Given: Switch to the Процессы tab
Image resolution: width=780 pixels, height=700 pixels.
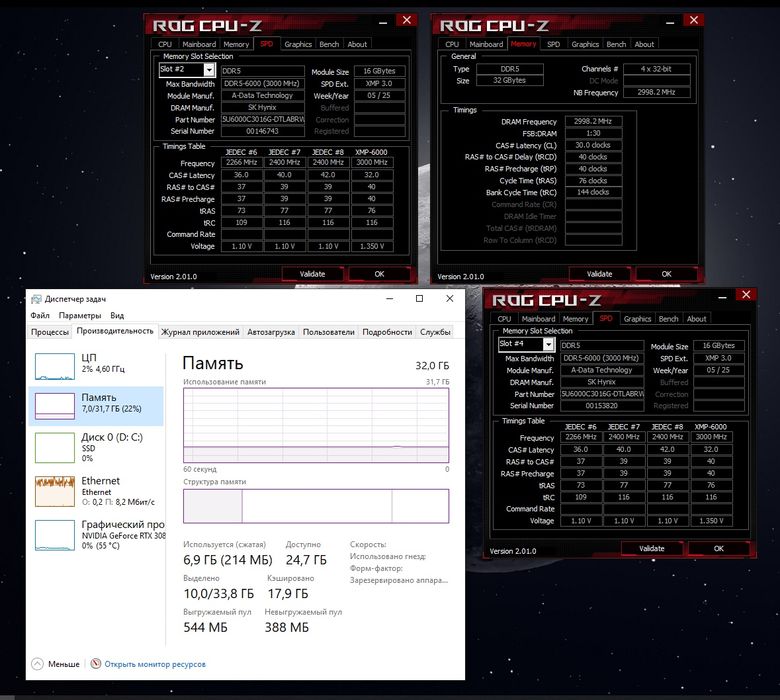Looking at the screenshot, I should [x=50, y=332].
